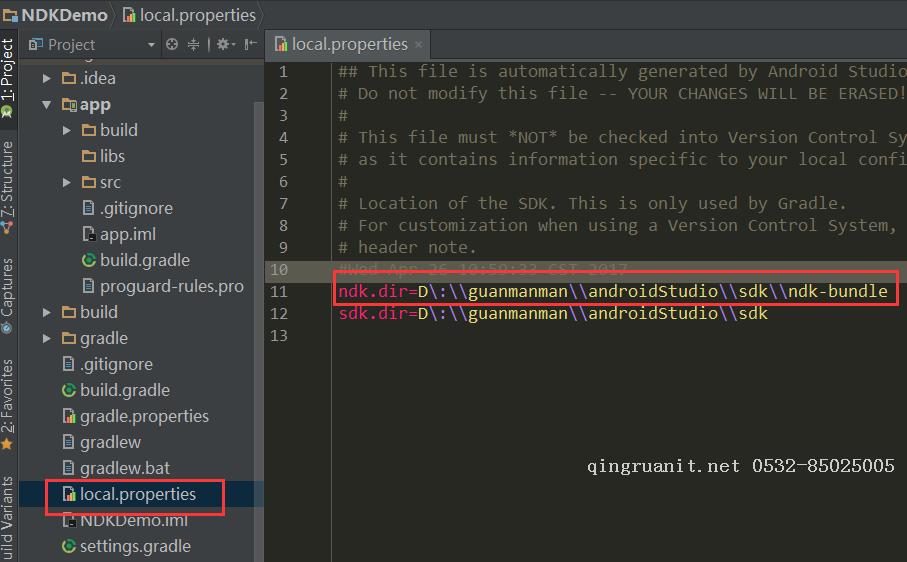
Task: Select the app module in tree
Action: (87, 105)
